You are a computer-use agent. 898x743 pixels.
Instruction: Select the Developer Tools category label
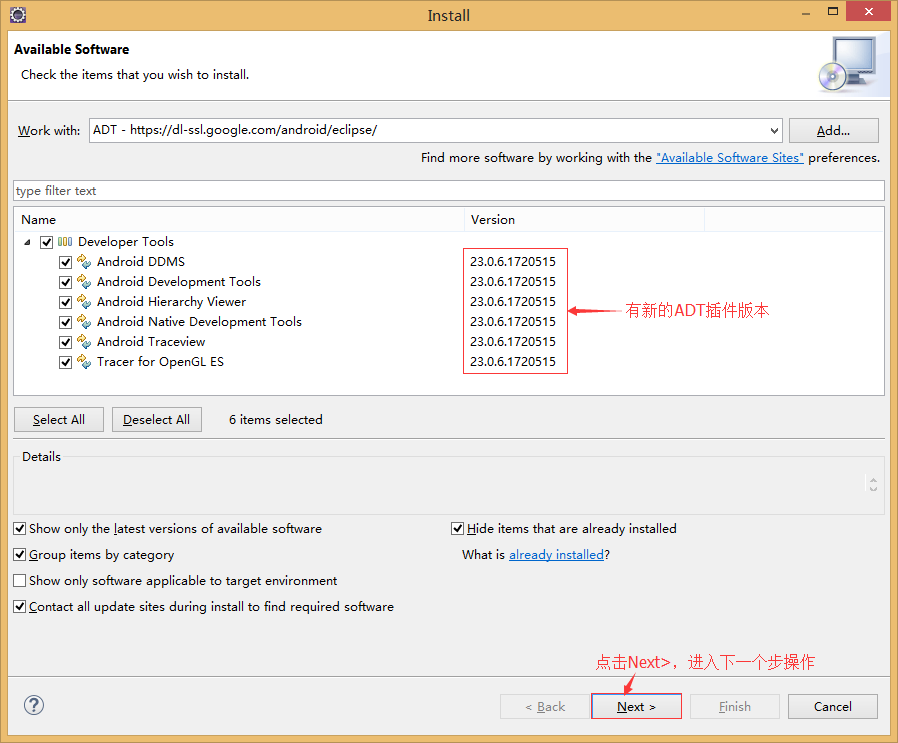pyautogui.click(x=126, y=242)
